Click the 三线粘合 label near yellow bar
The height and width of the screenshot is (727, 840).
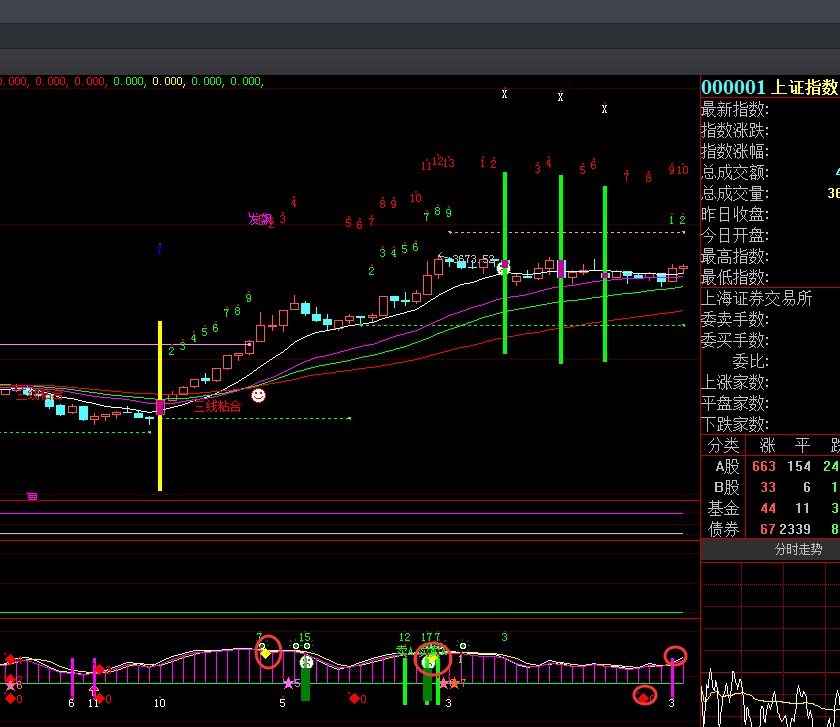coord(217,407)
